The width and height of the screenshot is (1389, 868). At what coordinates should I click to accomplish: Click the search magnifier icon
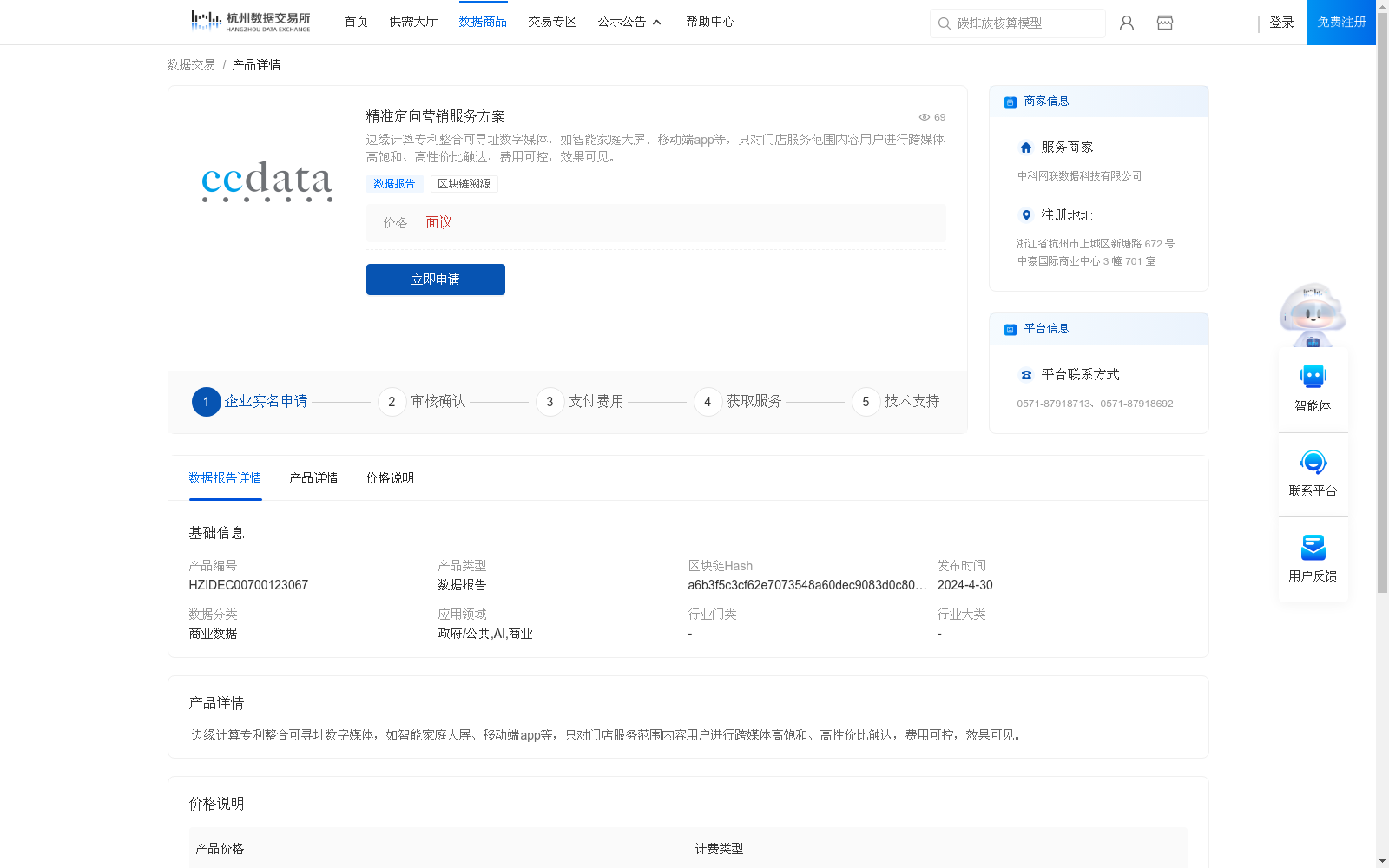(x=945, y=23)
